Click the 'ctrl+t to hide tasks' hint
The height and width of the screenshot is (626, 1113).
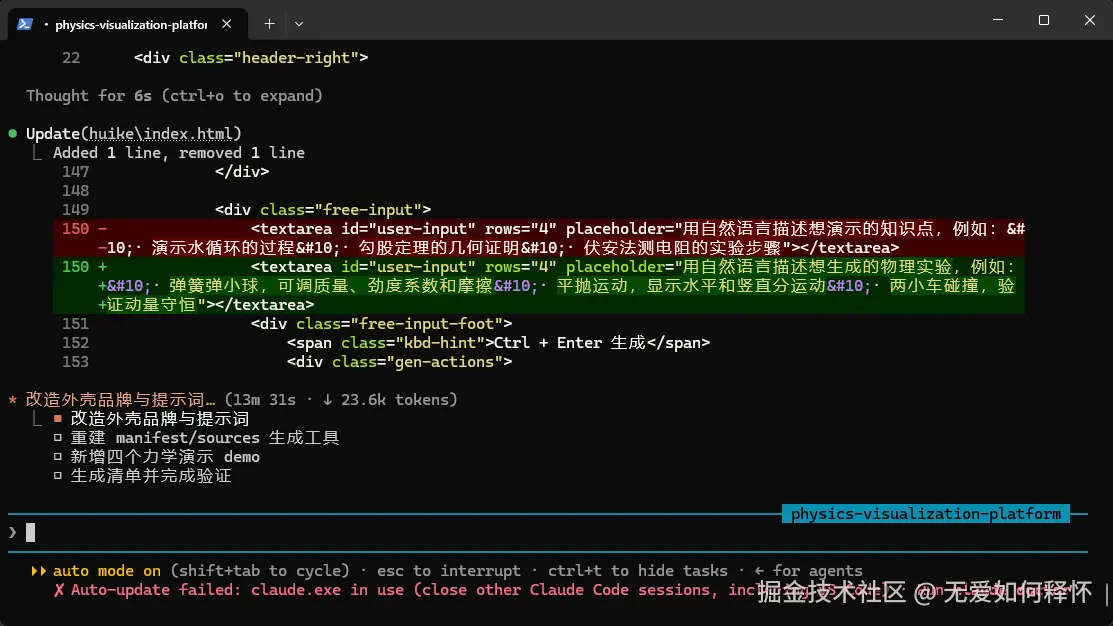point(637,571)
